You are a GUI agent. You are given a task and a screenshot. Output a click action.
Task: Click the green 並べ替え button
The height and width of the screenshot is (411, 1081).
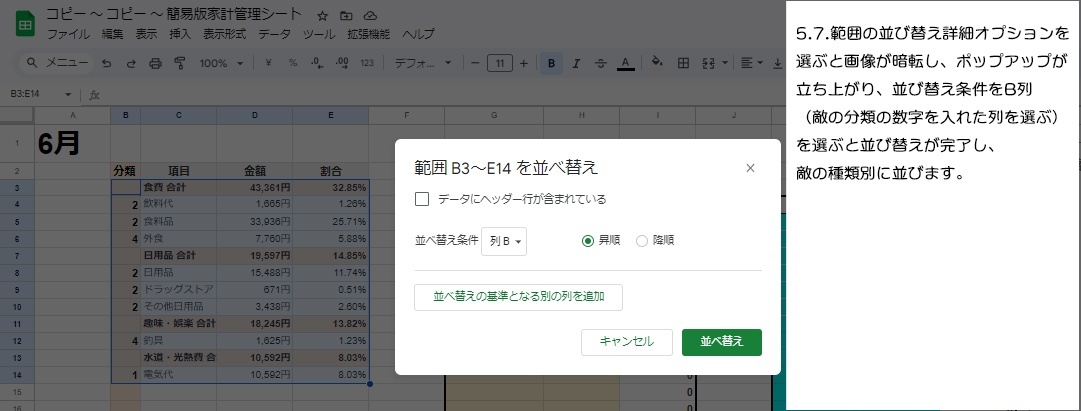point(722,342)
